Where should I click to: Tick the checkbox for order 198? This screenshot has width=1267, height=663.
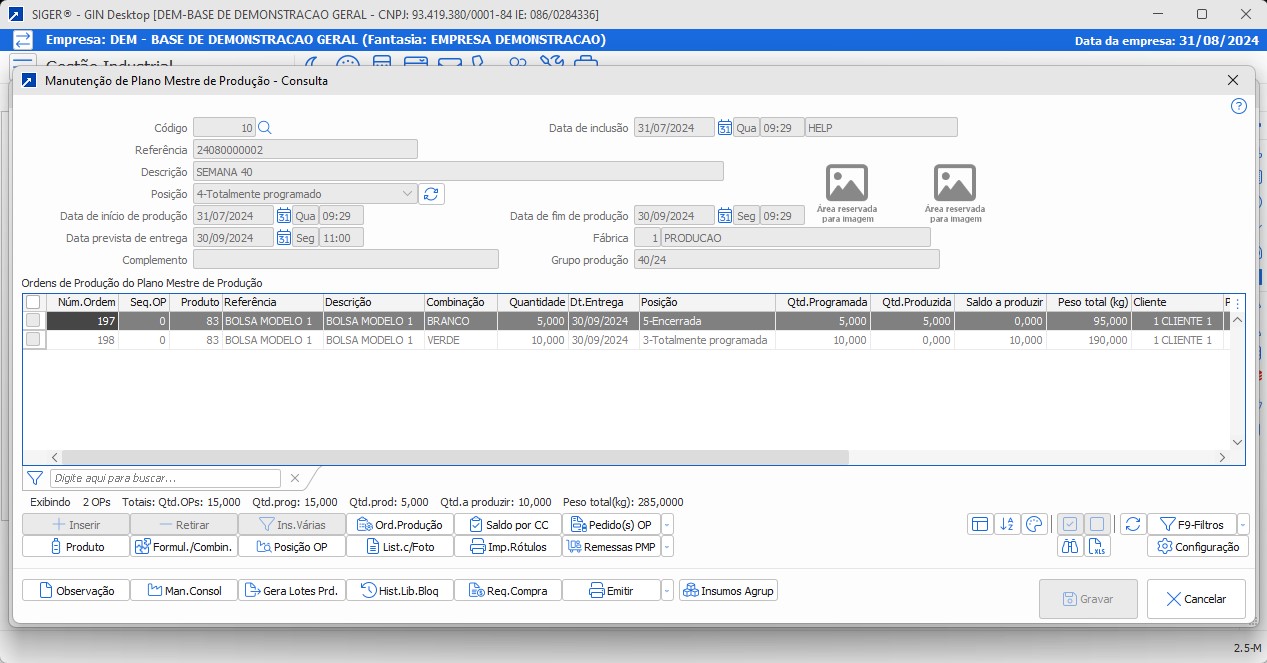(x=34, y=340)
